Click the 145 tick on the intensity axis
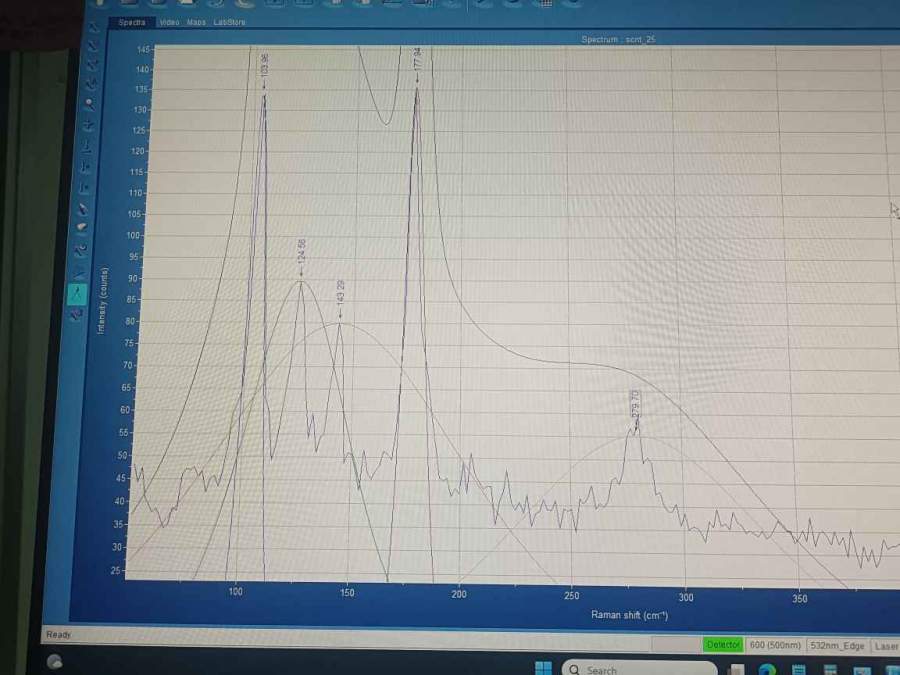 [x=143, y=49]
